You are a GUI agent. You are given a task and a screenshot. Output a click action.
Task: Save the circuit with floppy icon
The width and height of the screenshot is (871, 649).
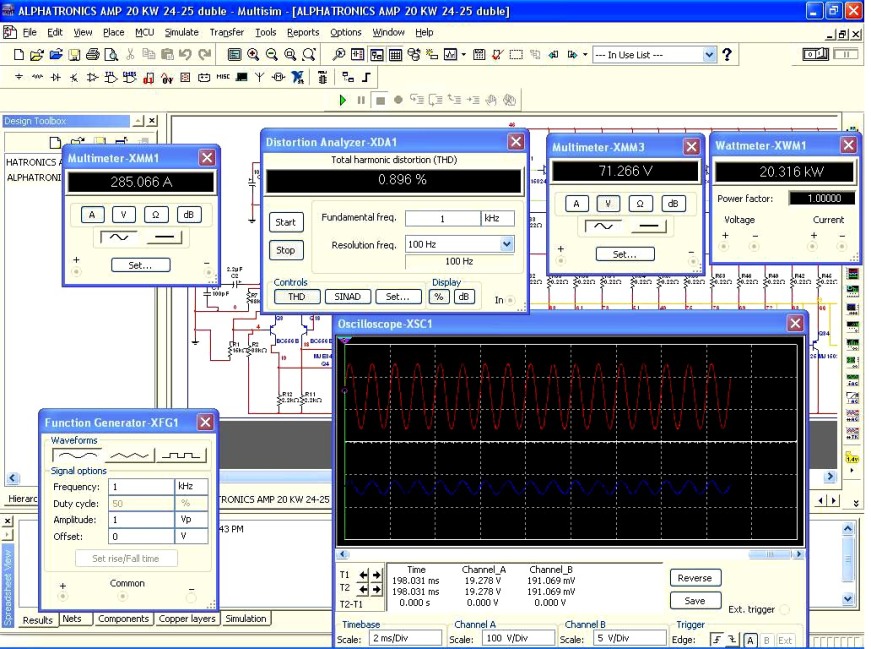(x=74, y=54)
